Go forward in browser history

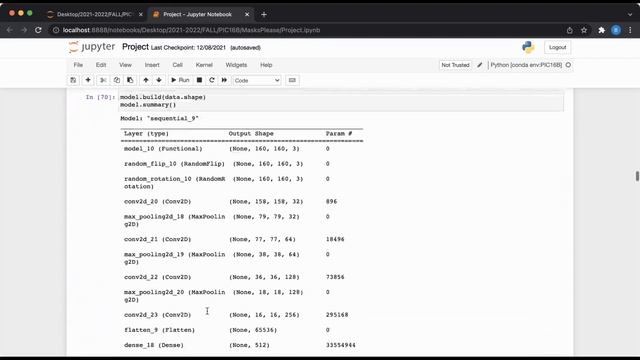(x=24, y=30)
